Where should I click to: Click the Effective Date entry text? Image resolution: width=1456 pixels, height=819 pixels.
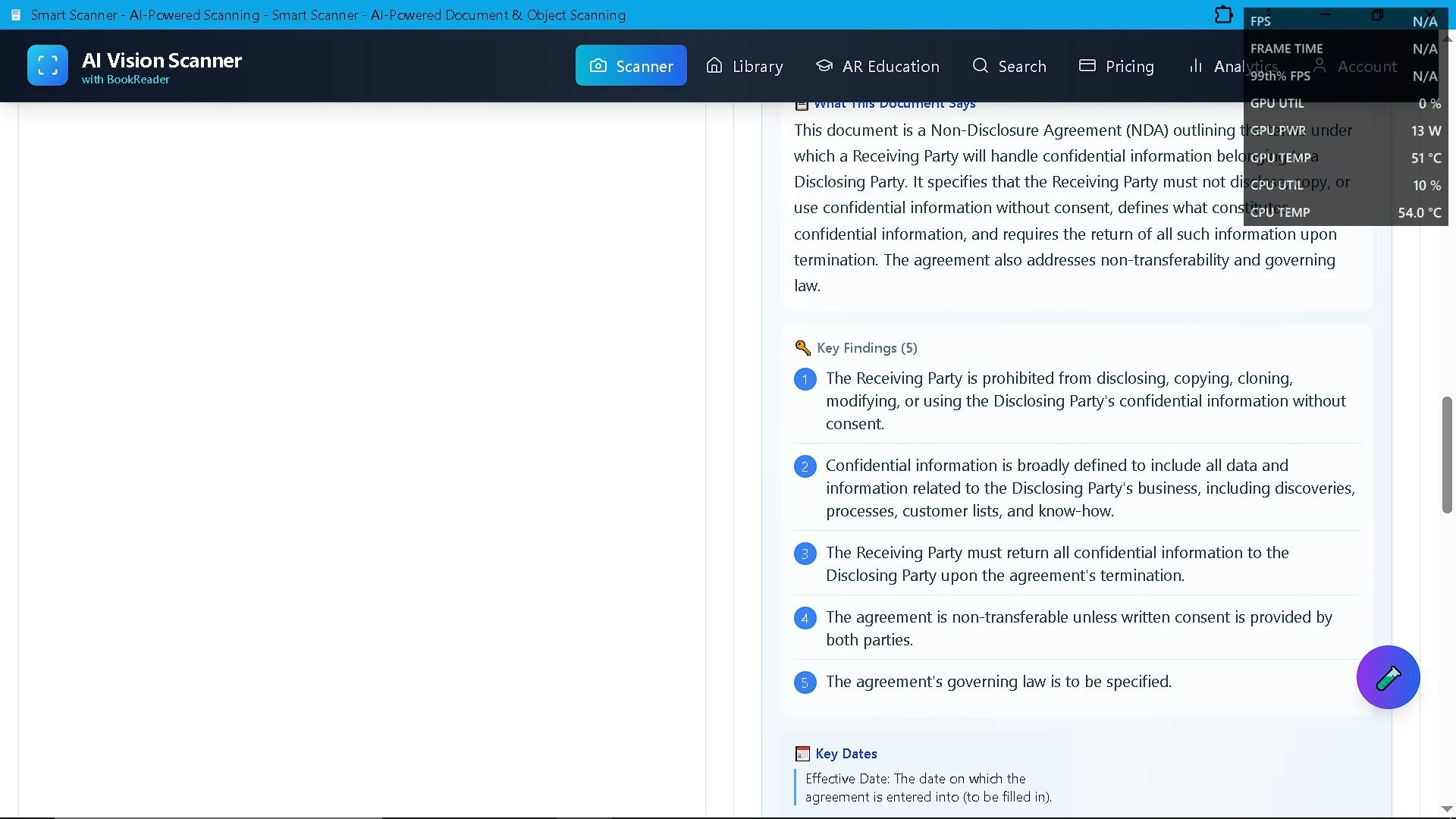tap(927, 788)
